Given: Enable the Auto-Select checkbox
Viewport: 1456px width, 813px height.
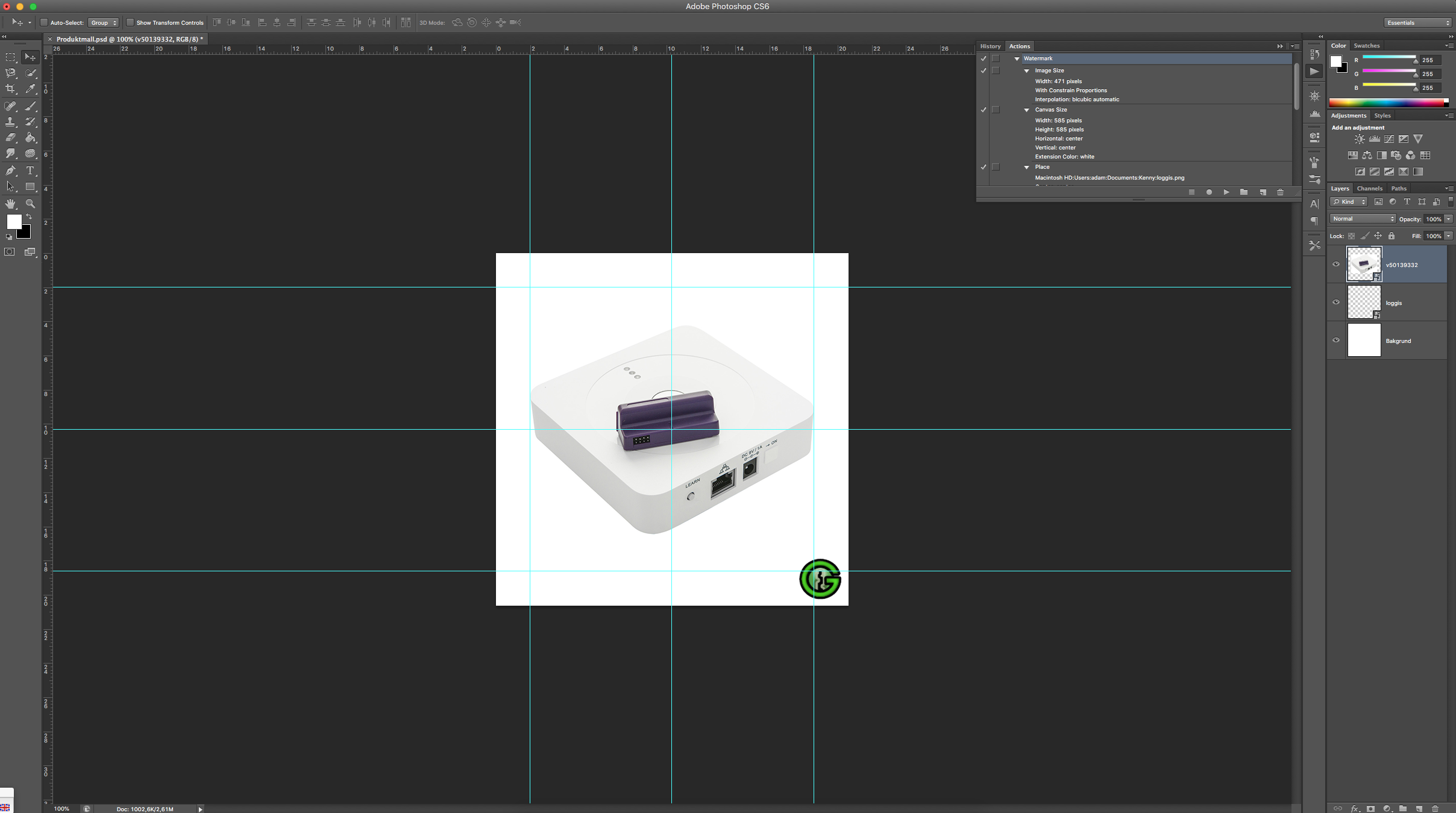Looking at the screenshot, I should (x=44, y=23).
